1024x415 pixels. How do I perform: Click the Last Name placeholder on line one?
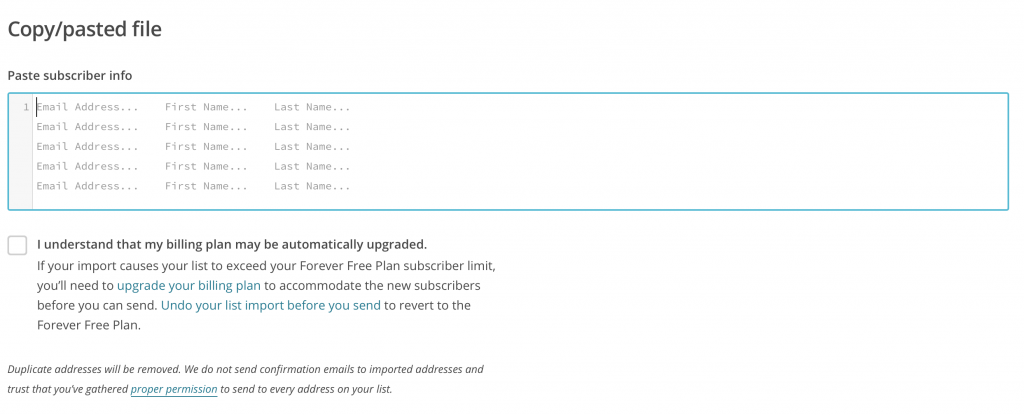tap(312, 107)
